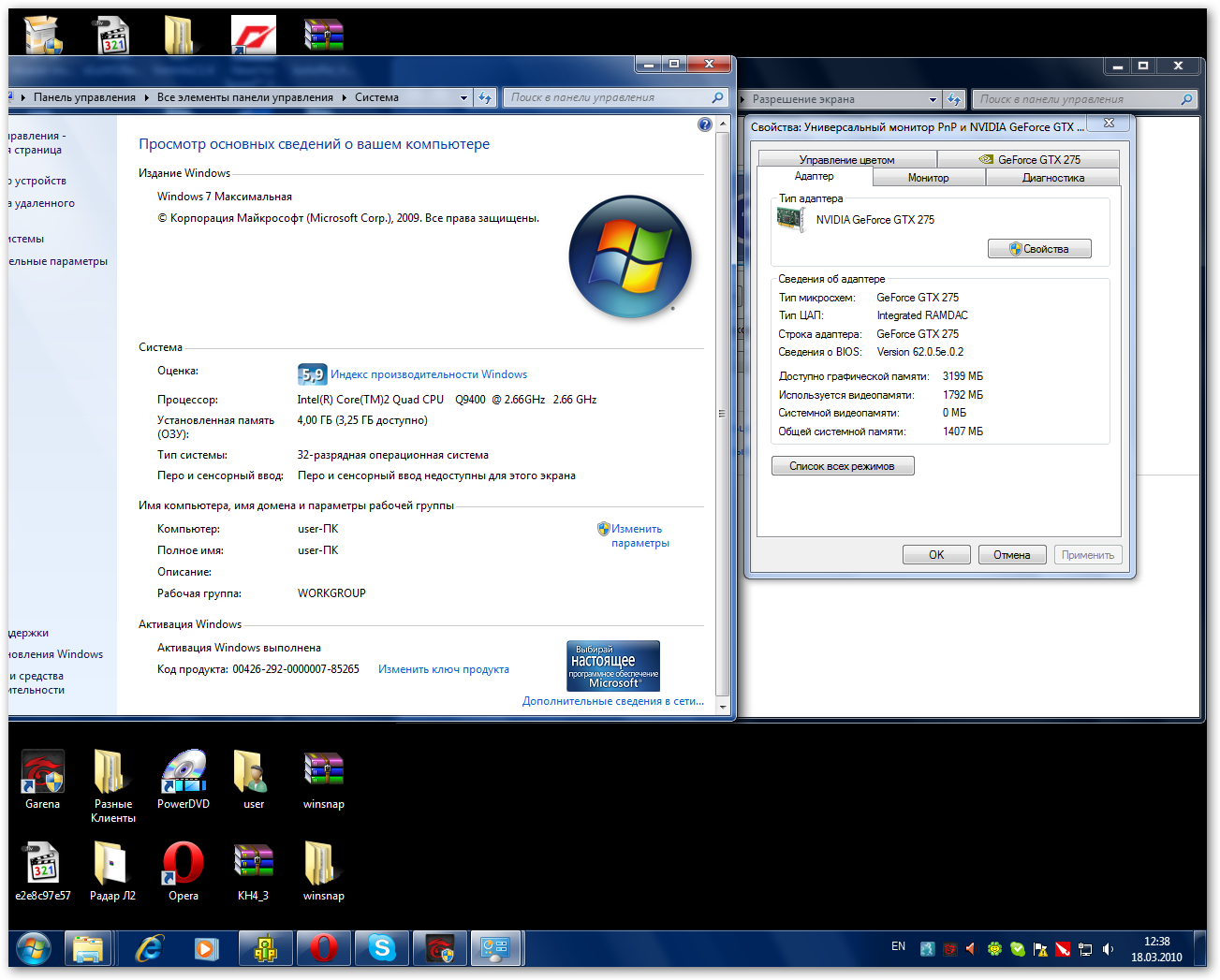Click the 5,9 performance score badge
1220x980 pixels.
[313, 374]
